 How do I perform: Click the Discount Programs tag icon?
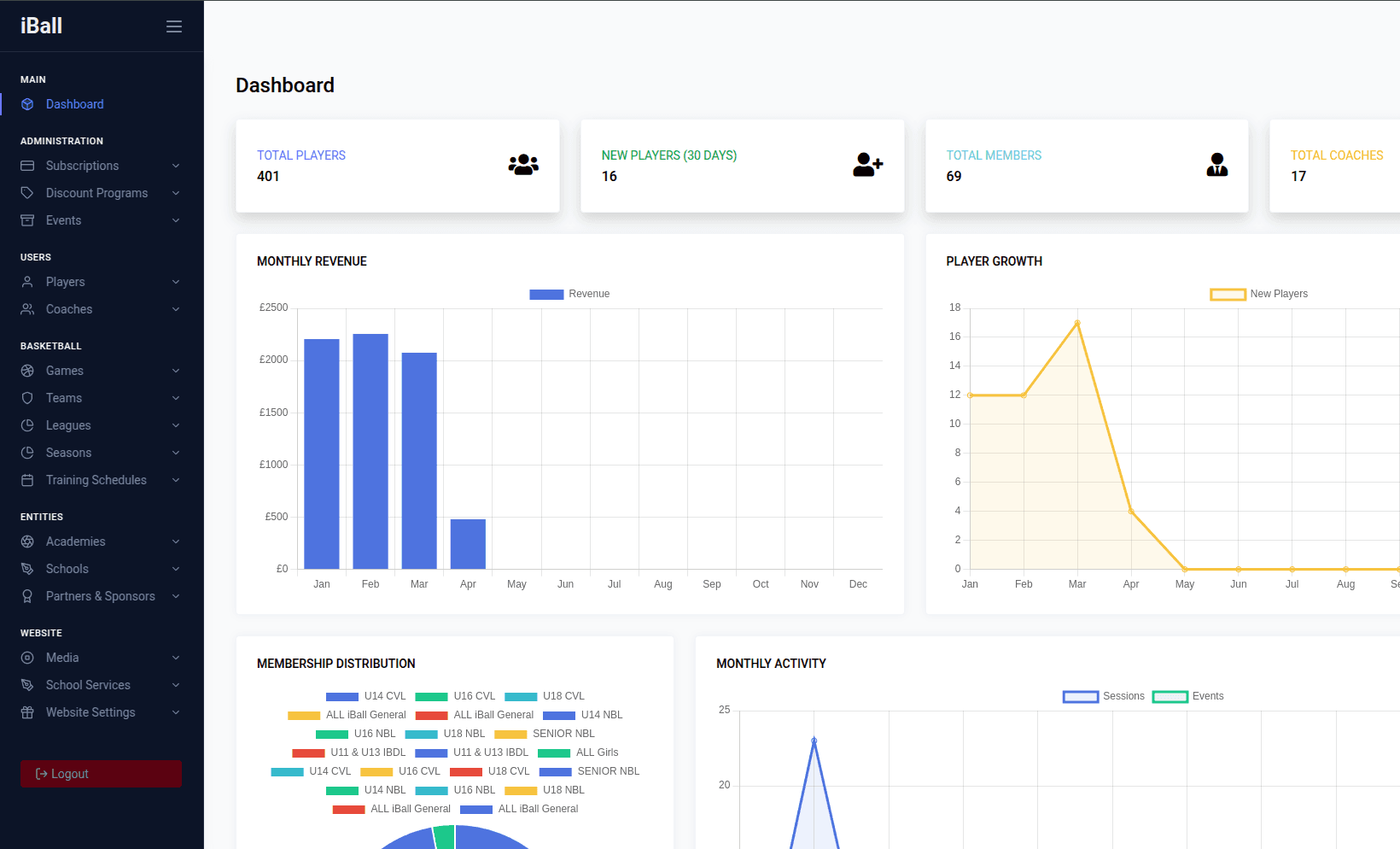pyautogui.click(x=27, y=193)
